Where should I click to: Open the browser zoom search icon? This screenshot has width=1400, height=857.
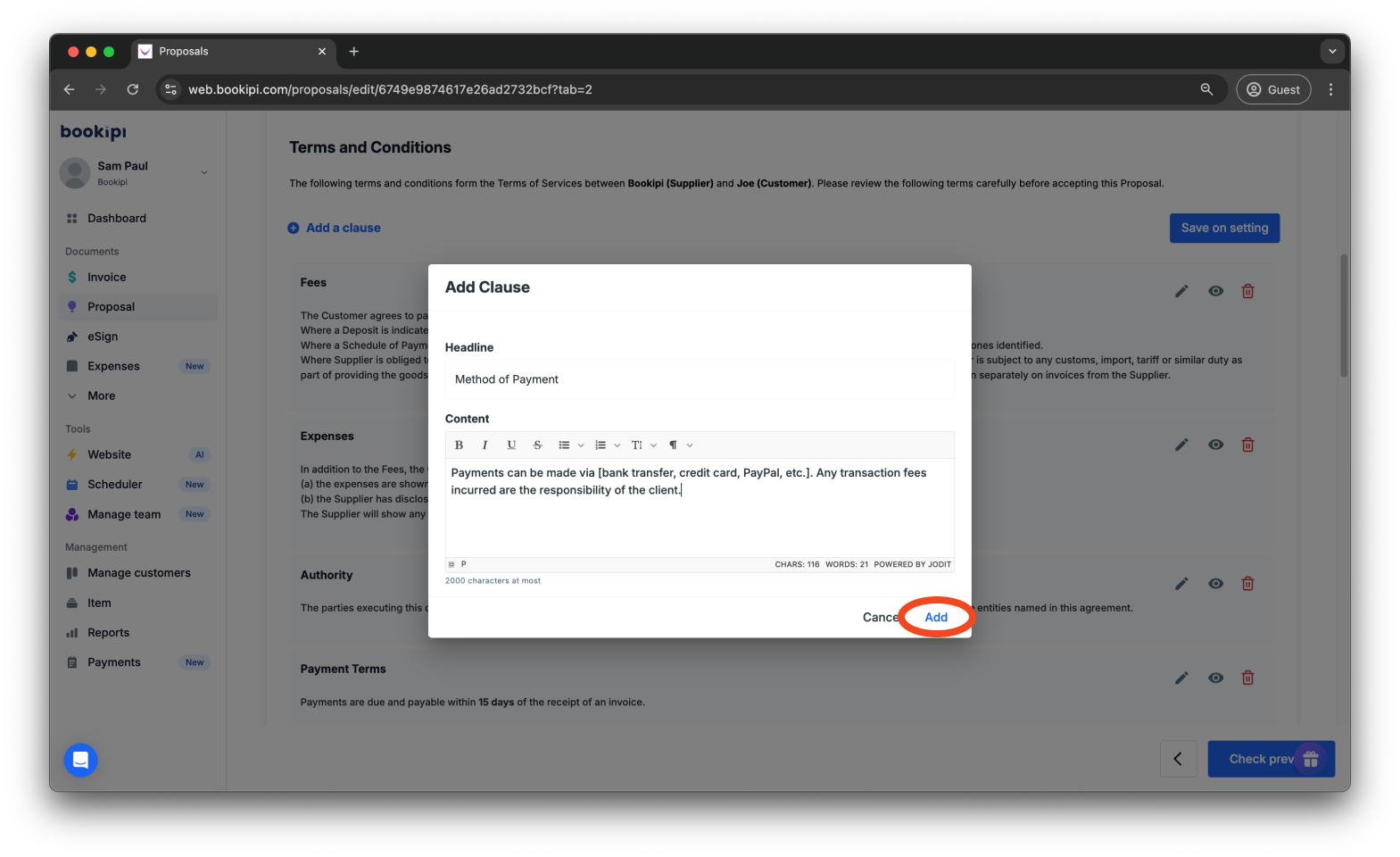coord(1206,89)
